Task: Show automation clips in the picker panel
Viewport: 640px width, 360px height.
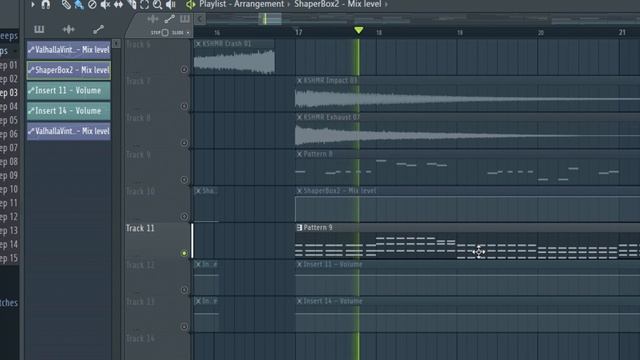Action: [98, 29]
